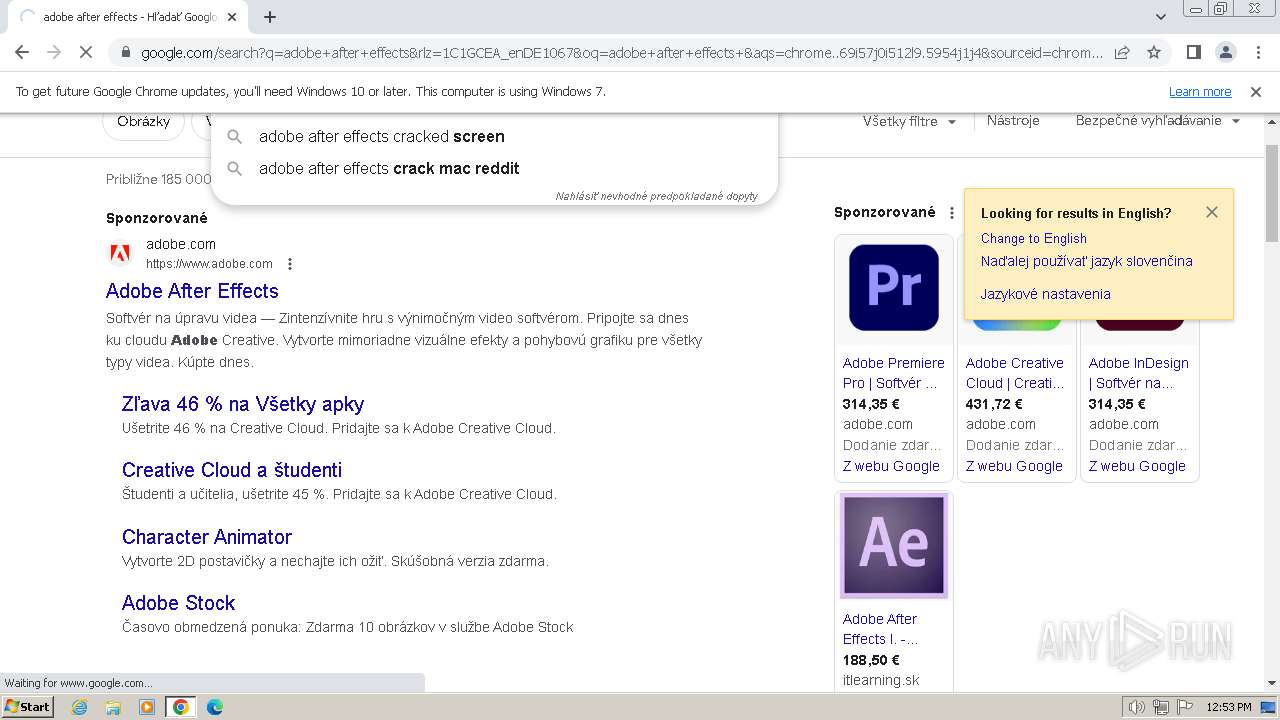The height and width of the screenshot is (720, 1280).
Task: Close the Looking for results in English popup
Action: (x=1212, y=212)
